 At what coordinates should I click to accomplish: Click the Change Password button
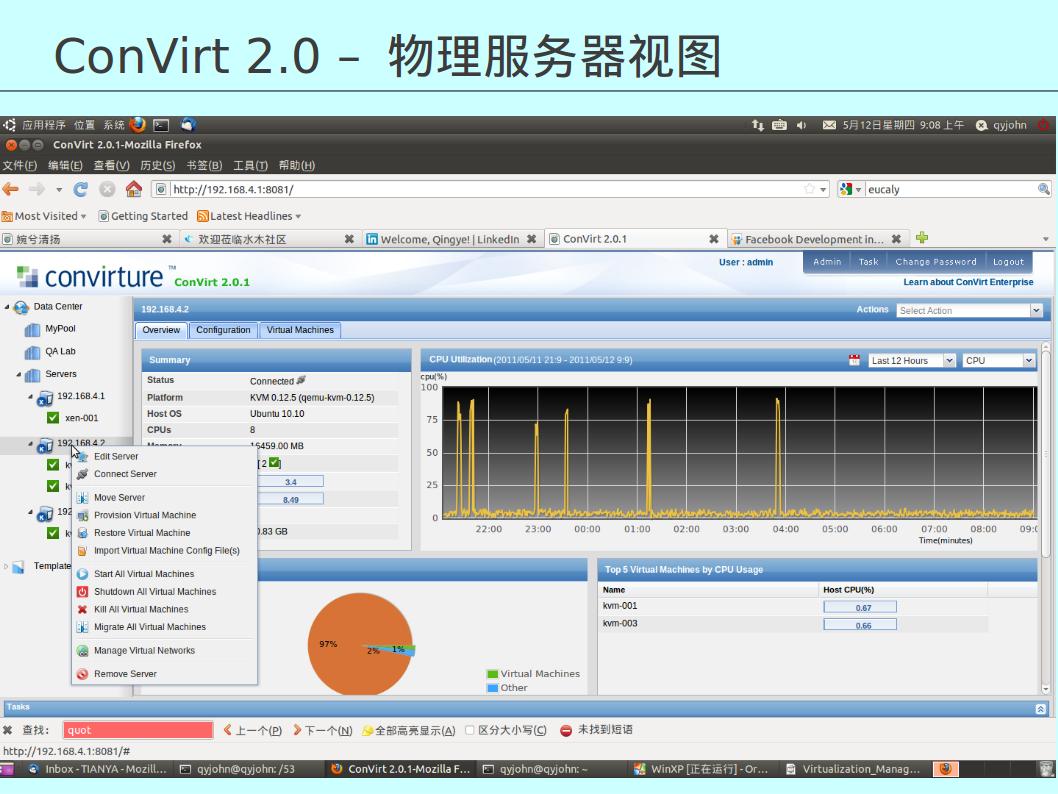click(935, 262)
